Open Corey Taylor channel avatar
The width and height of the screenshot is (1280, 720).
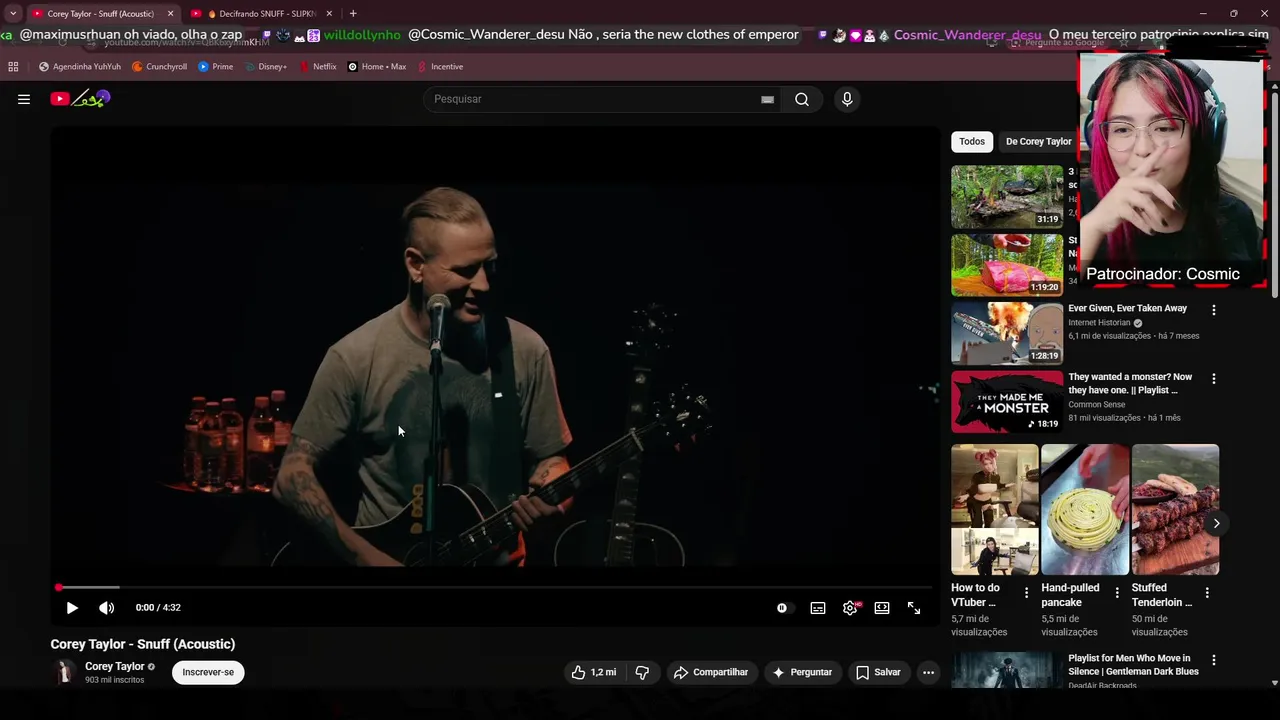pyautogui.click(x=65, y=672)
